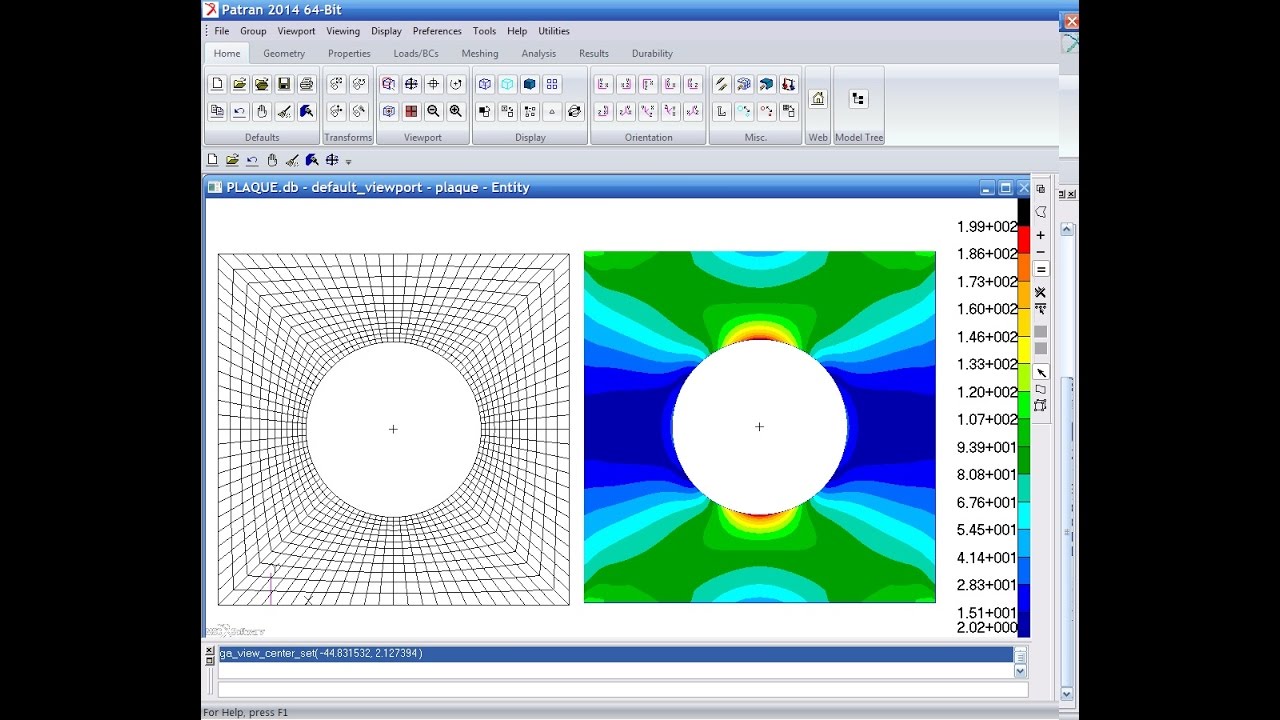
Task: Click the Print icon in the Defaults group
Action: tap(306, 84)
